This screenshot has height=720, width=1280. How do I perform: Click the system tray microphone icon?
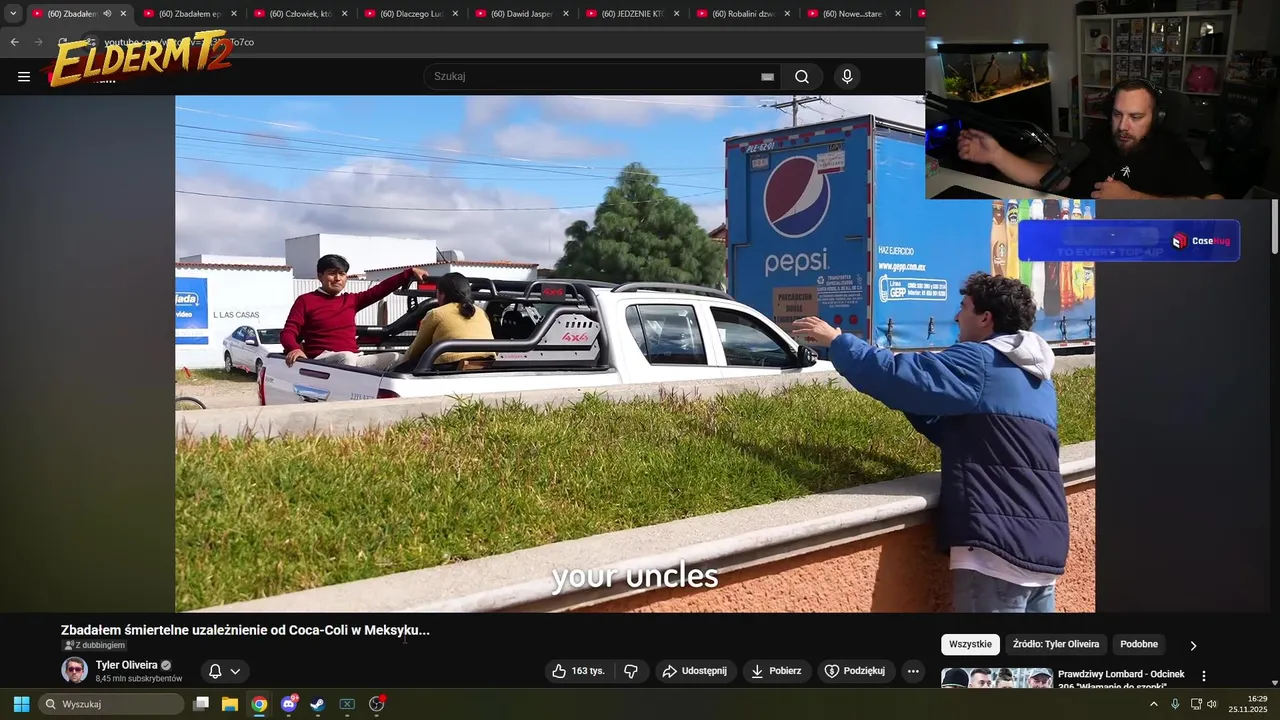click(x=1175, y=704)
